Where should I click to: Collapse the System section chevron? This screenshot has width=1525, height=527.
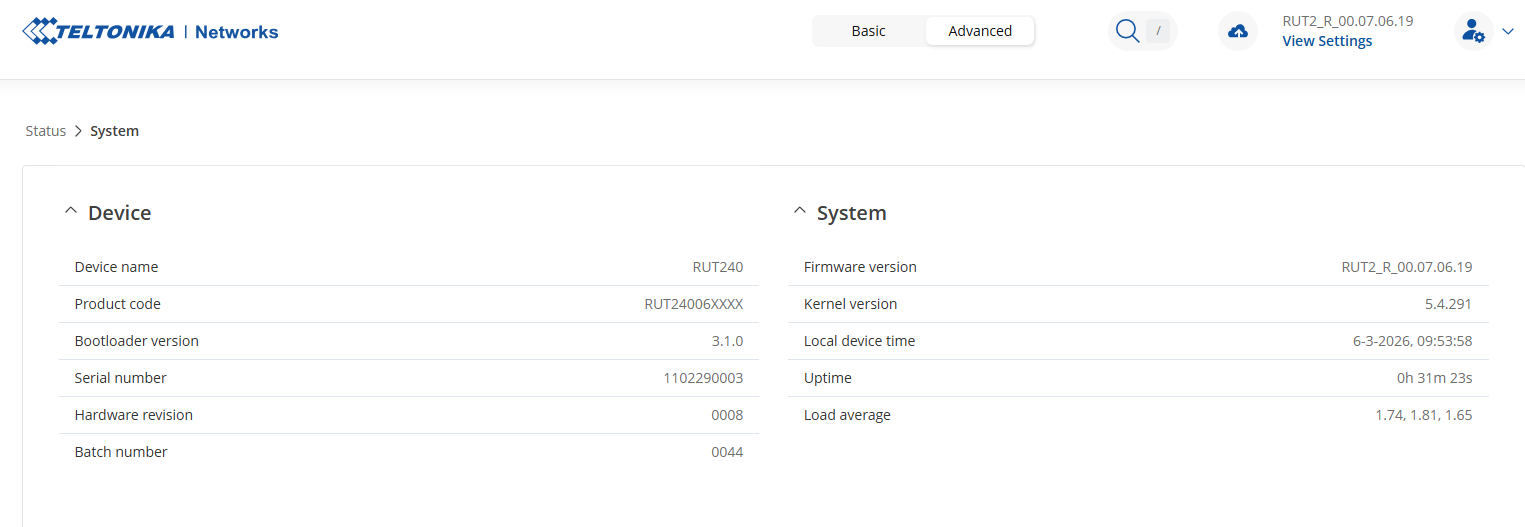click(x=799, y=212)
